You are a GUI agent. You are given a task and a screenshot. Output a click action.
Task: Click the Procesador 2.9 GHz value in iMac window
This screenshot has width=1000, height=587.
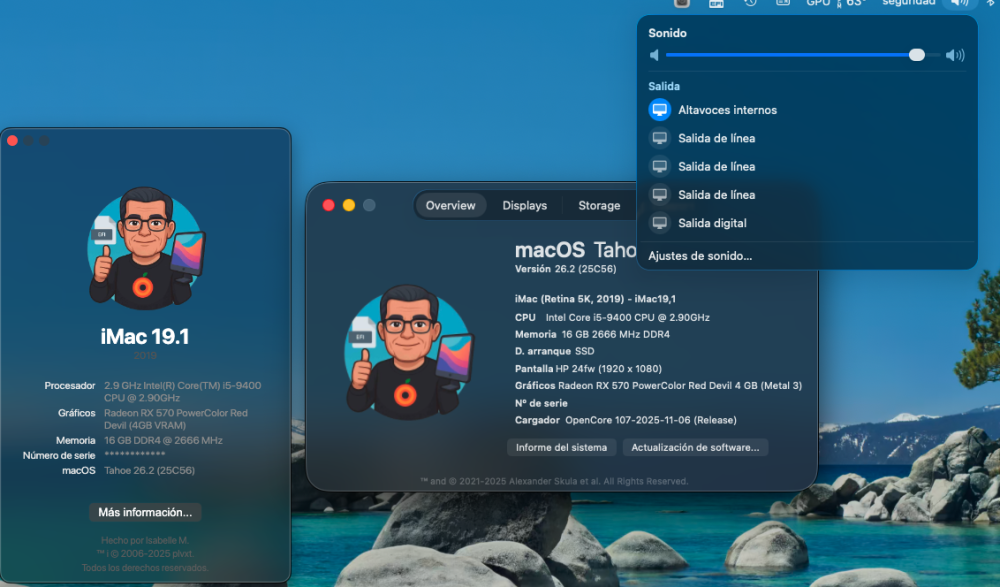[x=182, y=392]
